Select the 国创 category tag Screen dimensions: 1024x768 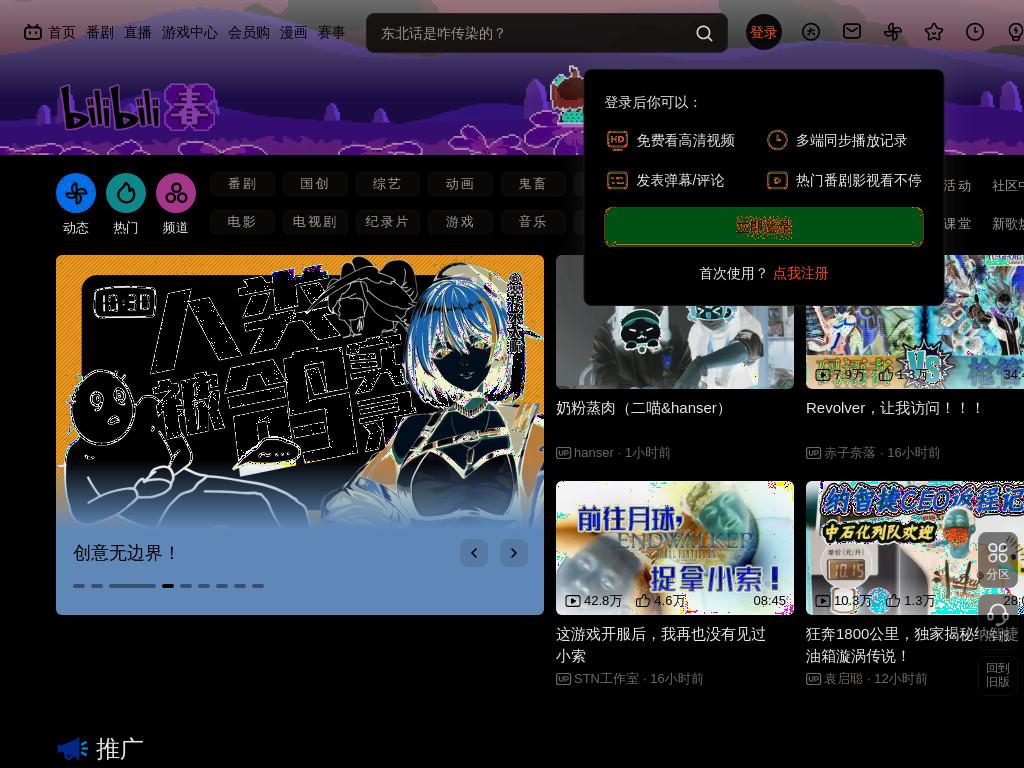pos(315,184)
